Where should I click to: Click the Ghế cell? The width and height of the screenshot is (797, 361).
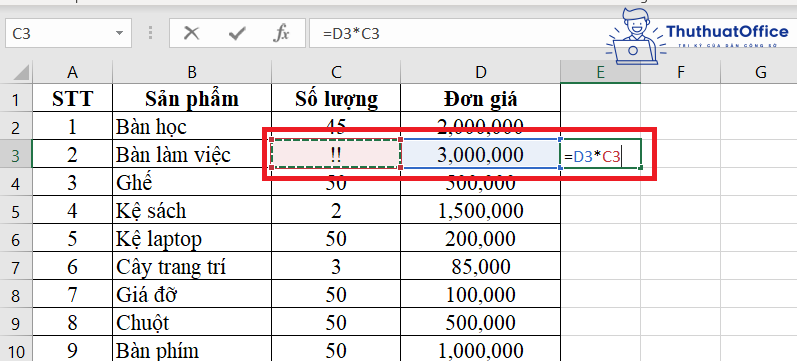[192, 182]
